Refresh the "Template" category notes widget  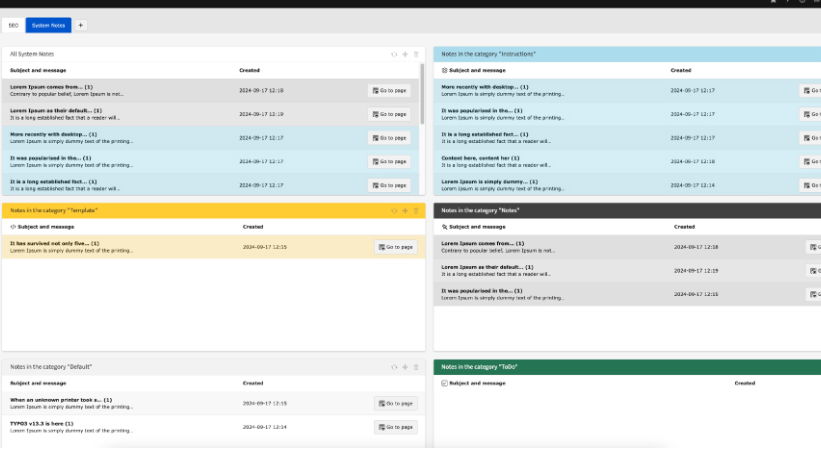tap(394, 211)
